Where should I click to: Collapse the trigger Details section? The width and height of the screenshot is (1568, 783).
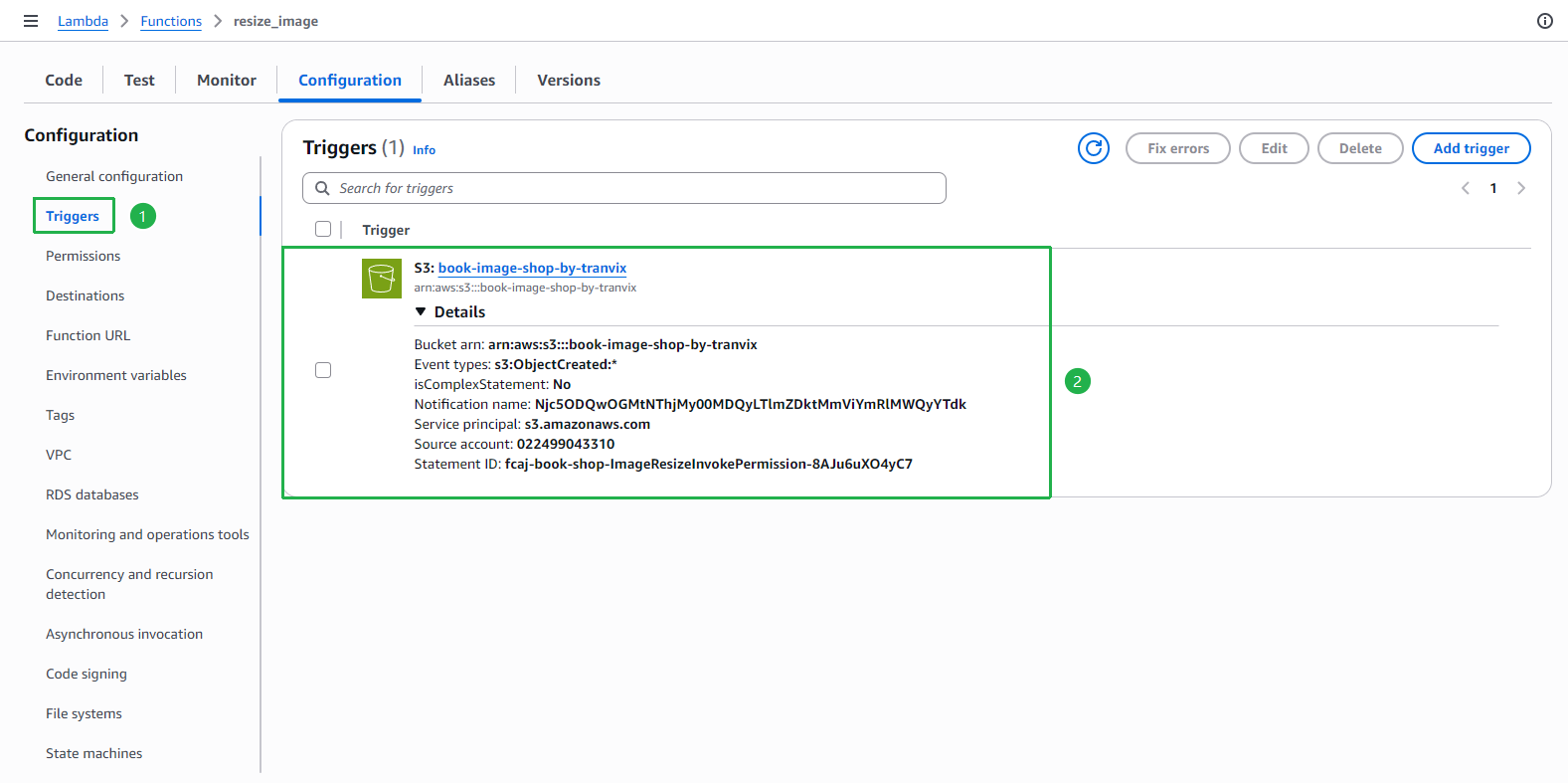point(450,311)
